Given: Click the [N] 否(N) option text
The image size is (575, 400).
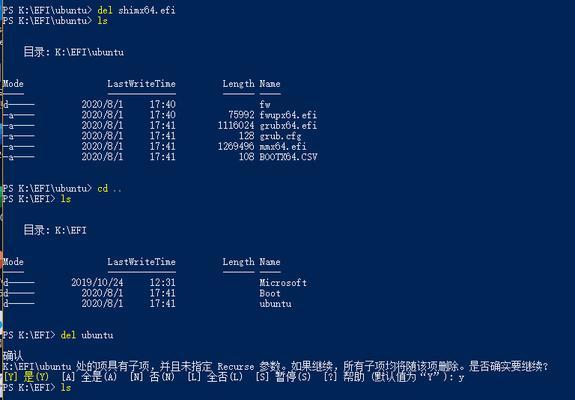Looking at the screenshot, I should [152, 377].
